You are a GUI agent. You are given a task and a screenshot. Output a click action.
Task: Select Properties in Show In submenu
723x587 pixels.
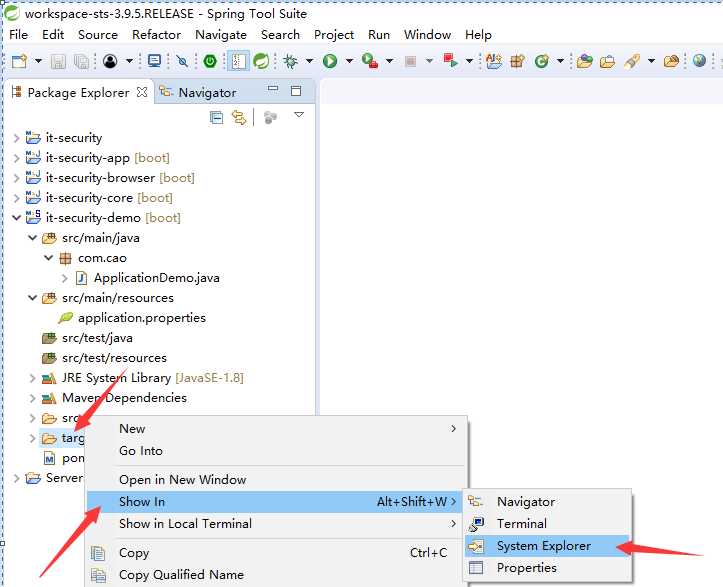(547, 568)
